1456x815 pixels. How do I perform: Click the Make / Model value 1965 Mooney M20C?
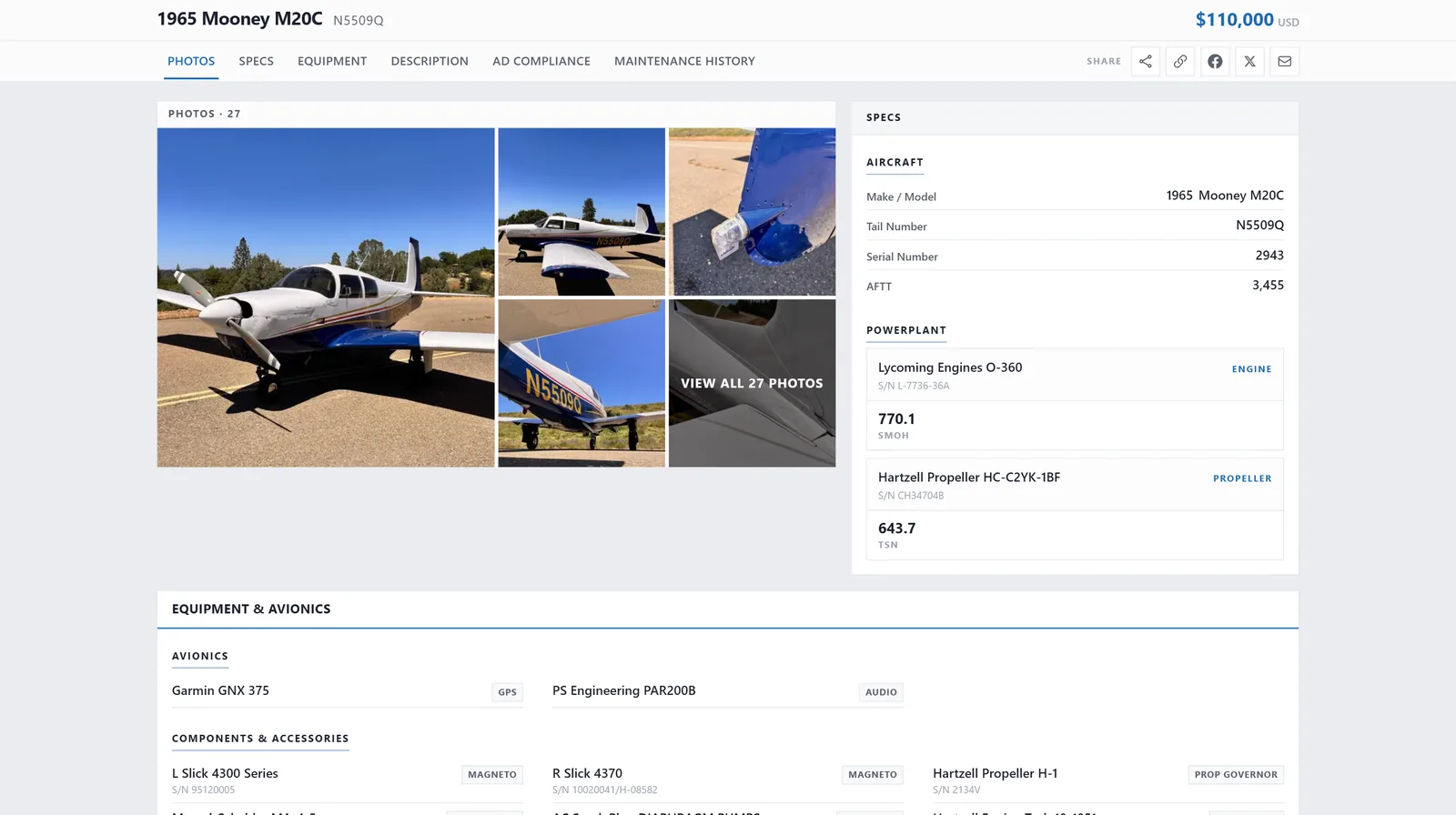(x=1225, y=196)
